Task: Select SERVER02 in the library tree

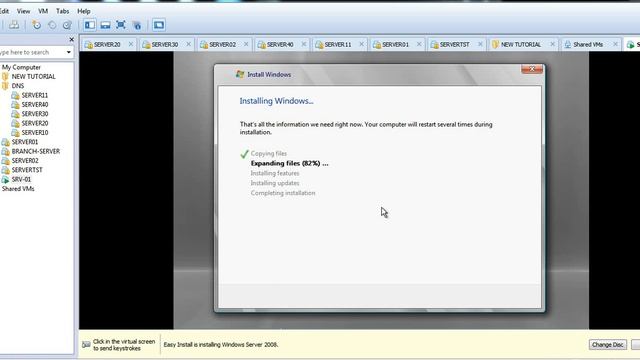Action: pyautogui.click(x=24, y=161)
